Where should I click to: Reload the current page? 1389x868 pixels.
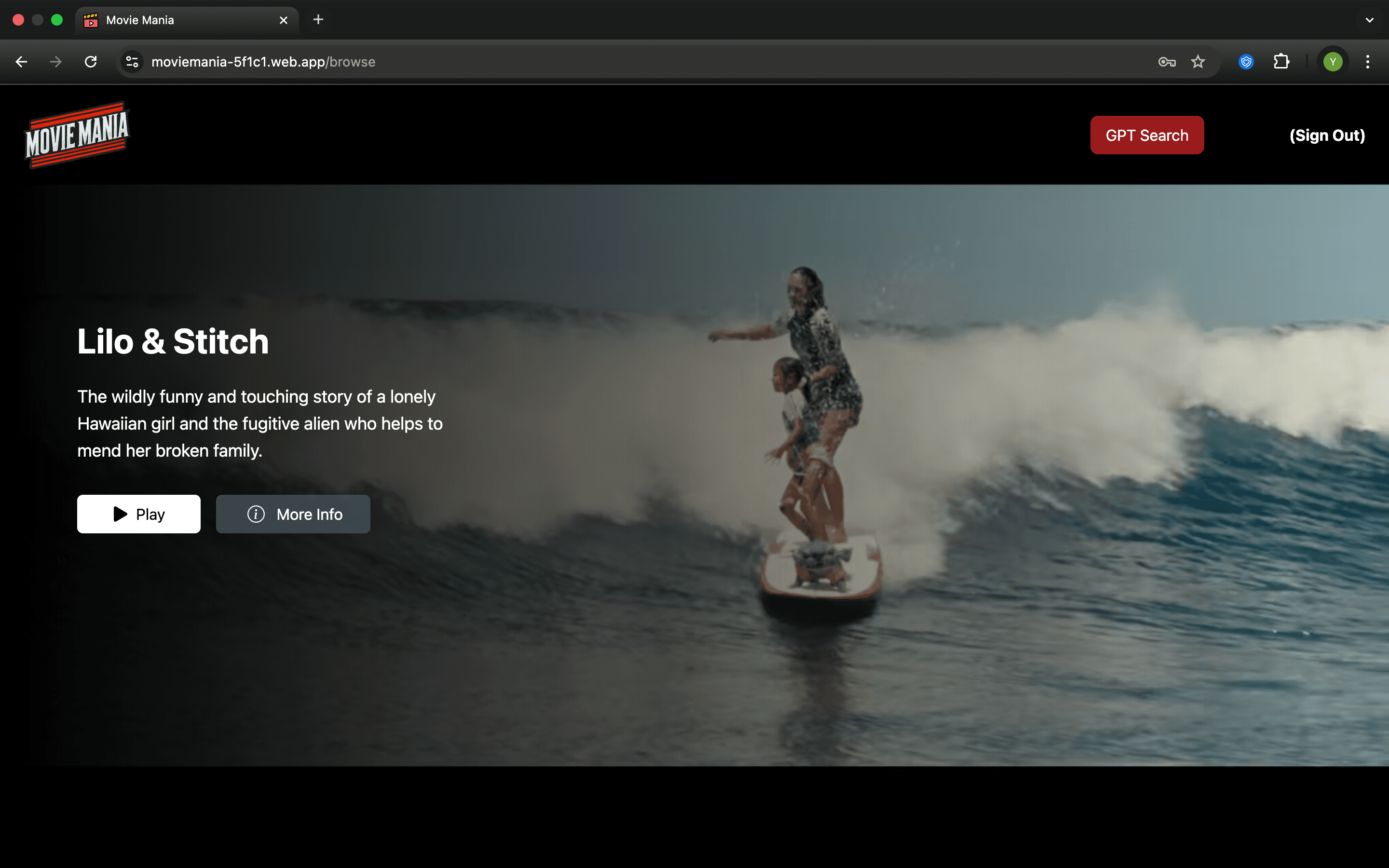tap(91, 61)
